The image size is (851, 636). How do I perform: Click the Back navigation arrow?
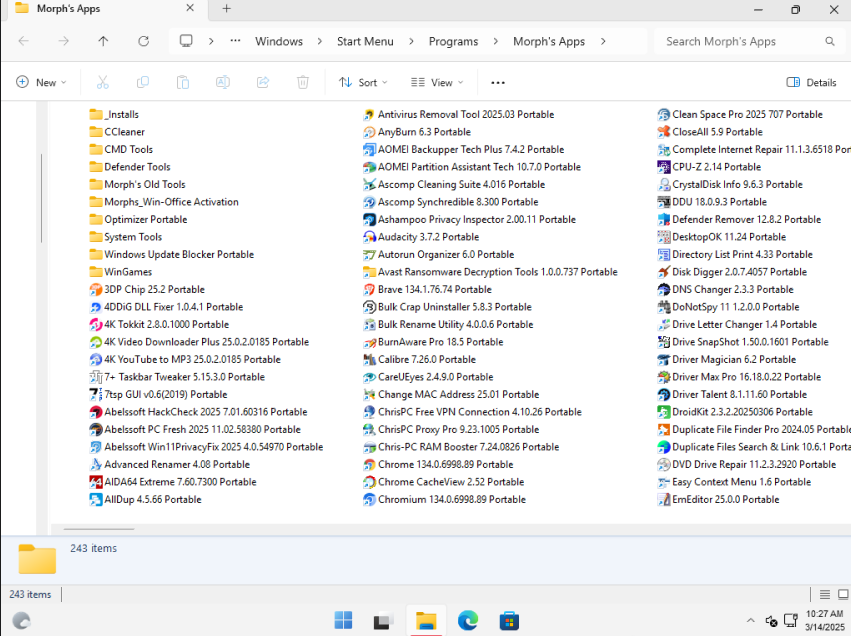coord(24,41)
